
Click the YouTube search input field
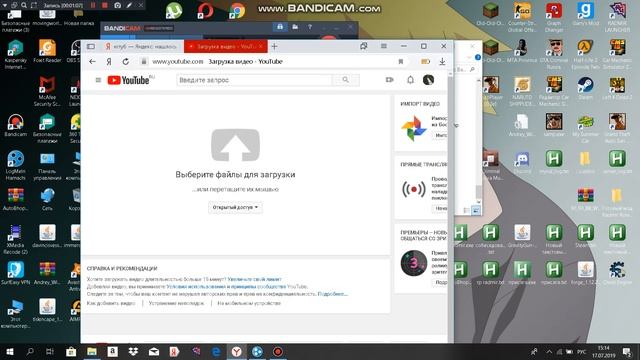tap(255, 80)
